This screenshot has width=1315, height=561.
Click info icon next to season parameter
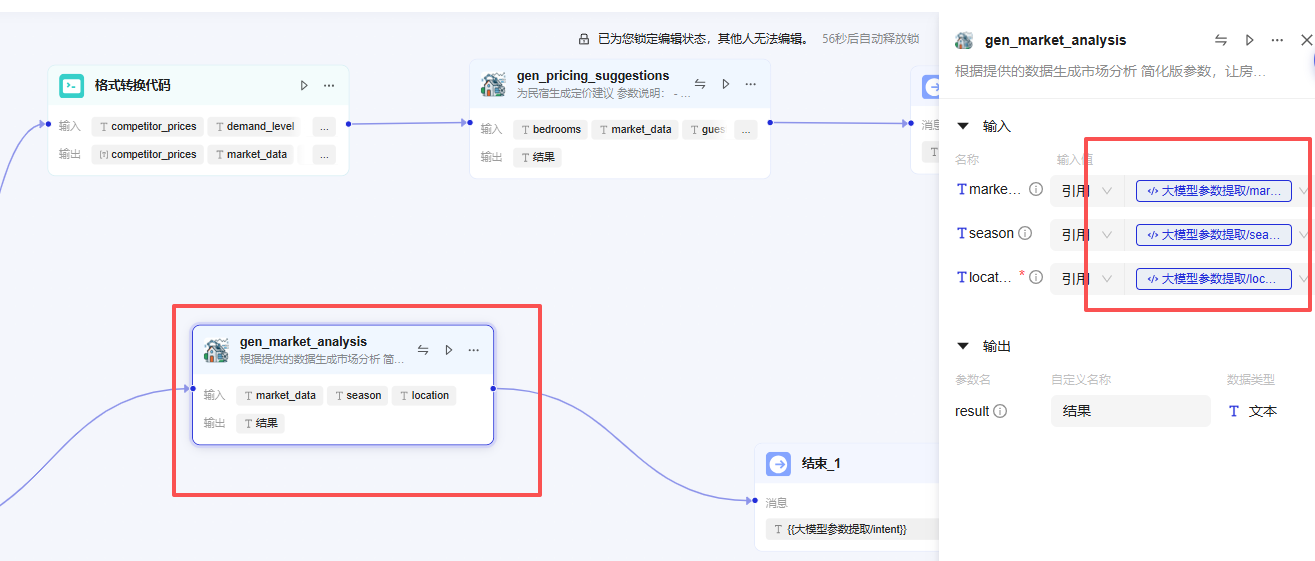tap(1024, 233)
